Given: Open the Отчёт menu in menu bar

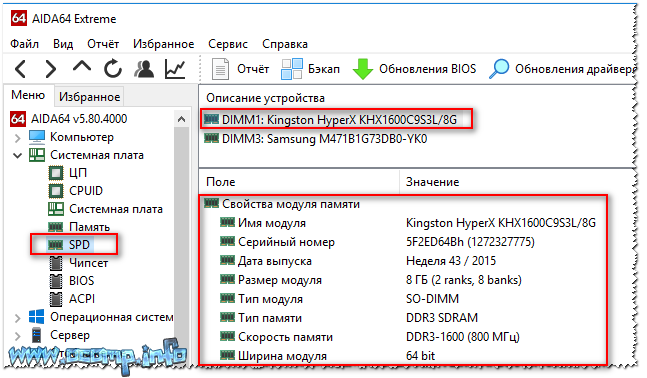Looking at the screenshot, I should click(x=103, y=44).
